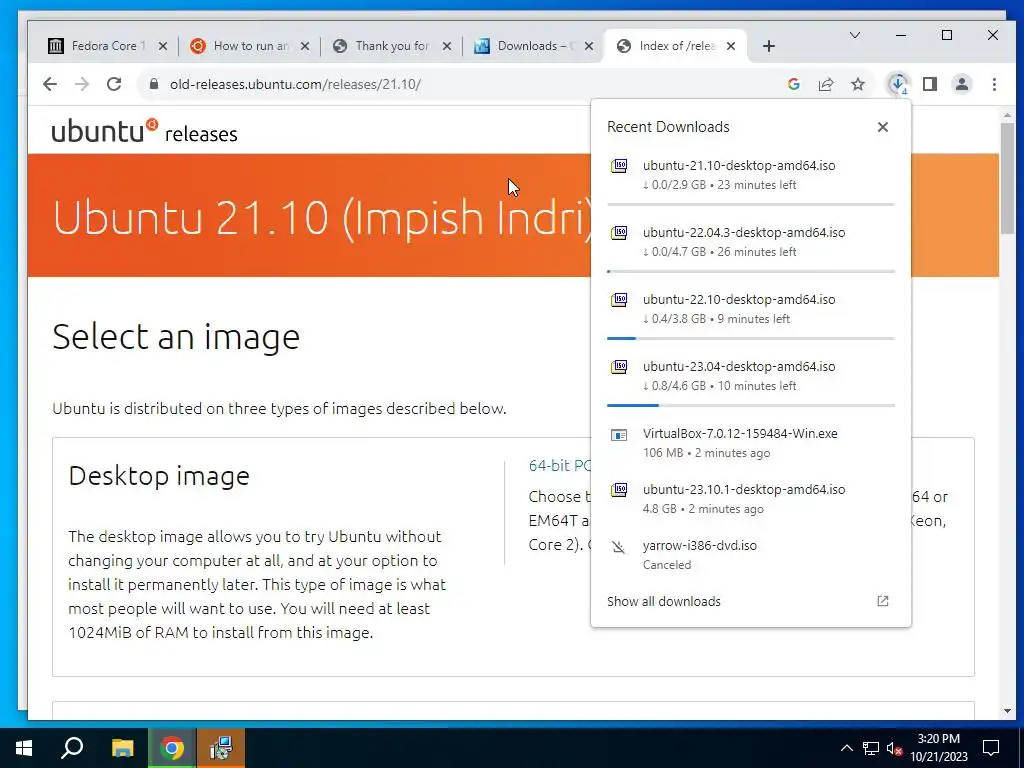The image size is (1024, 768).
Task: Toggle the downloads toolbar icon
Action: 899,84
